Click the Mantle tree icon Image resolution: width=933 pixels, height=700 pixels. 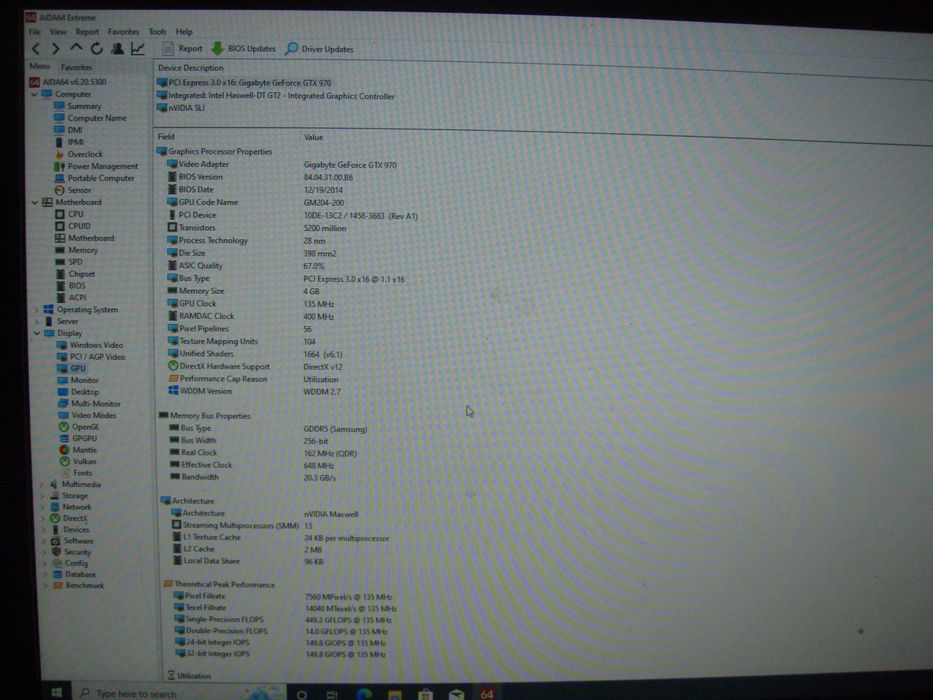pyautogui.click(x=64, y=450)
